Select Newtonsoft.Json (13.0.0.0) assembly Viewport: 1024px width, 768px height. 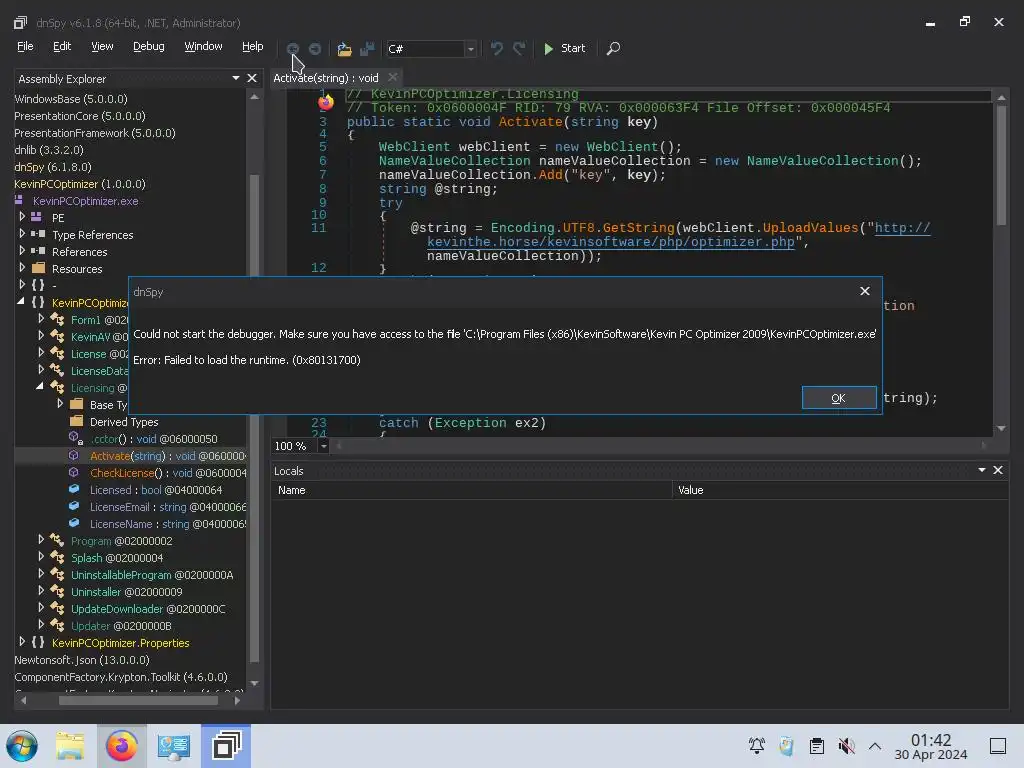82,660
